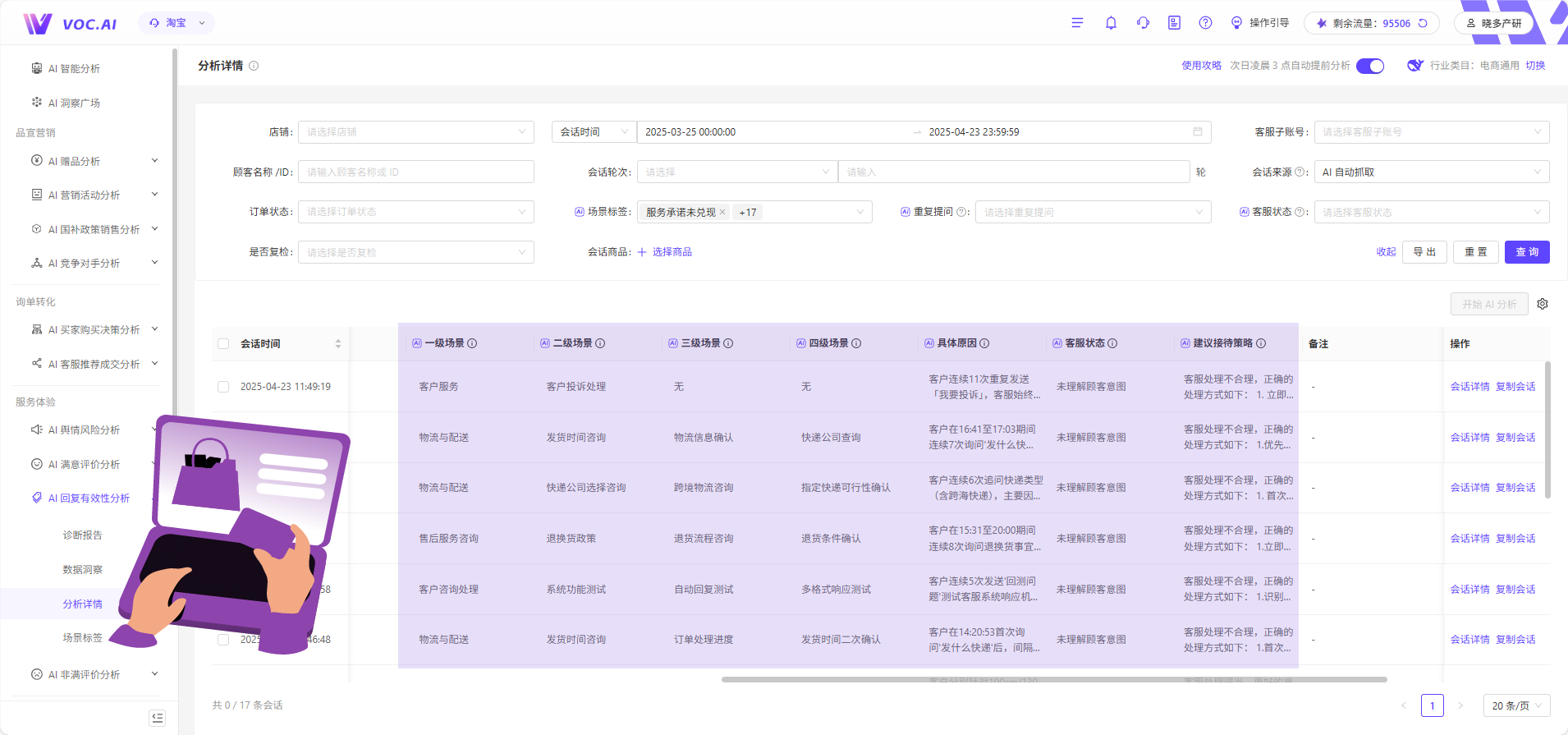This screenshot has width=1568, height=735.
Task: Click info icon next to 二级场景
Action: (600, 343)
